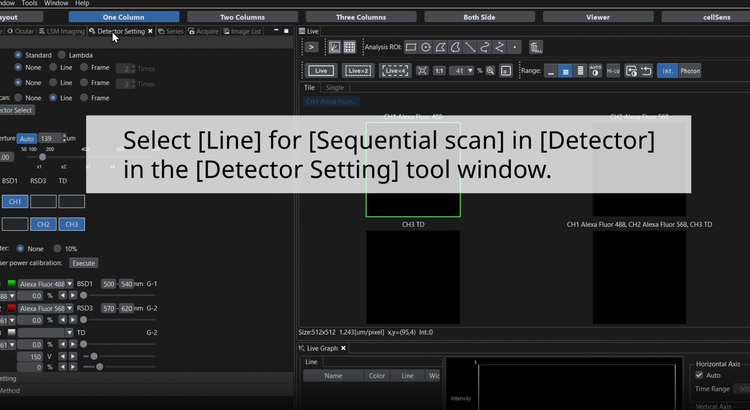Click the Hi-Lo display icon
The height and width of the screenshot is (410, 750).
coord(614,71)
